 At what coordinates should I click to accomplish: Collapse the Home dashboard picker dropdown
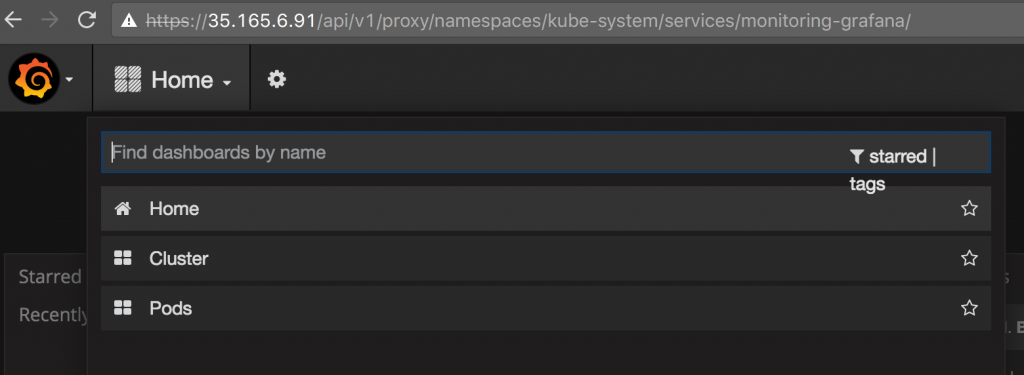point(173,80)
